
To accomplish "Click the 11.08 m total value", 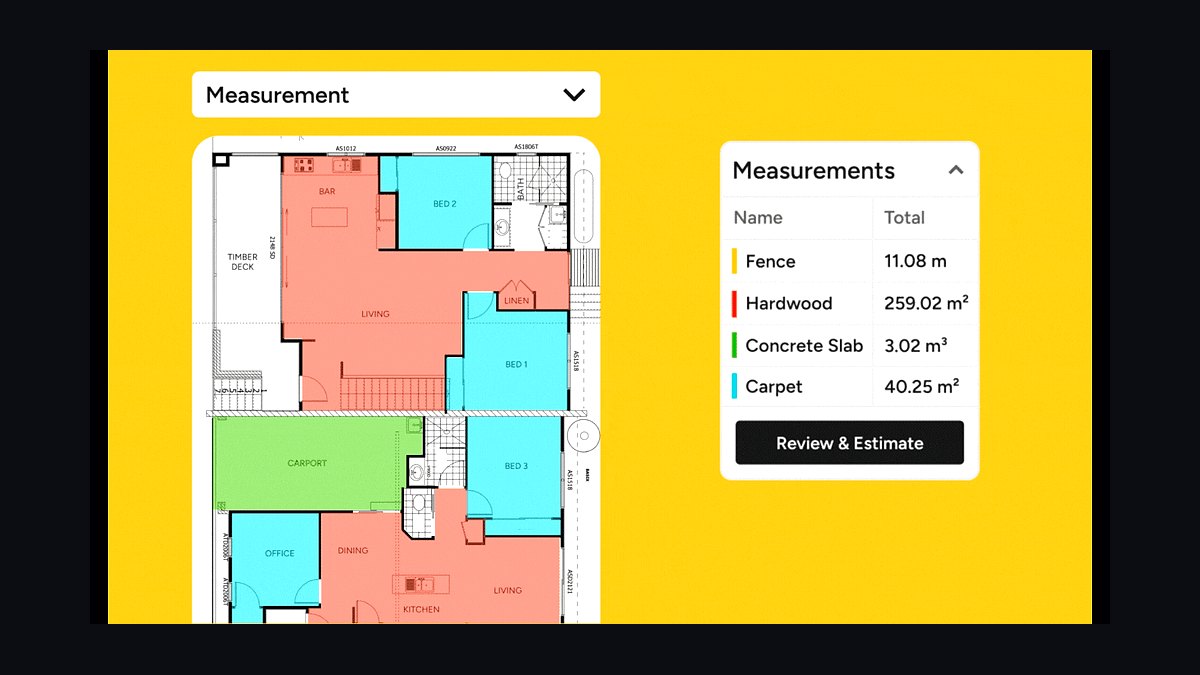I will point(915,261).
